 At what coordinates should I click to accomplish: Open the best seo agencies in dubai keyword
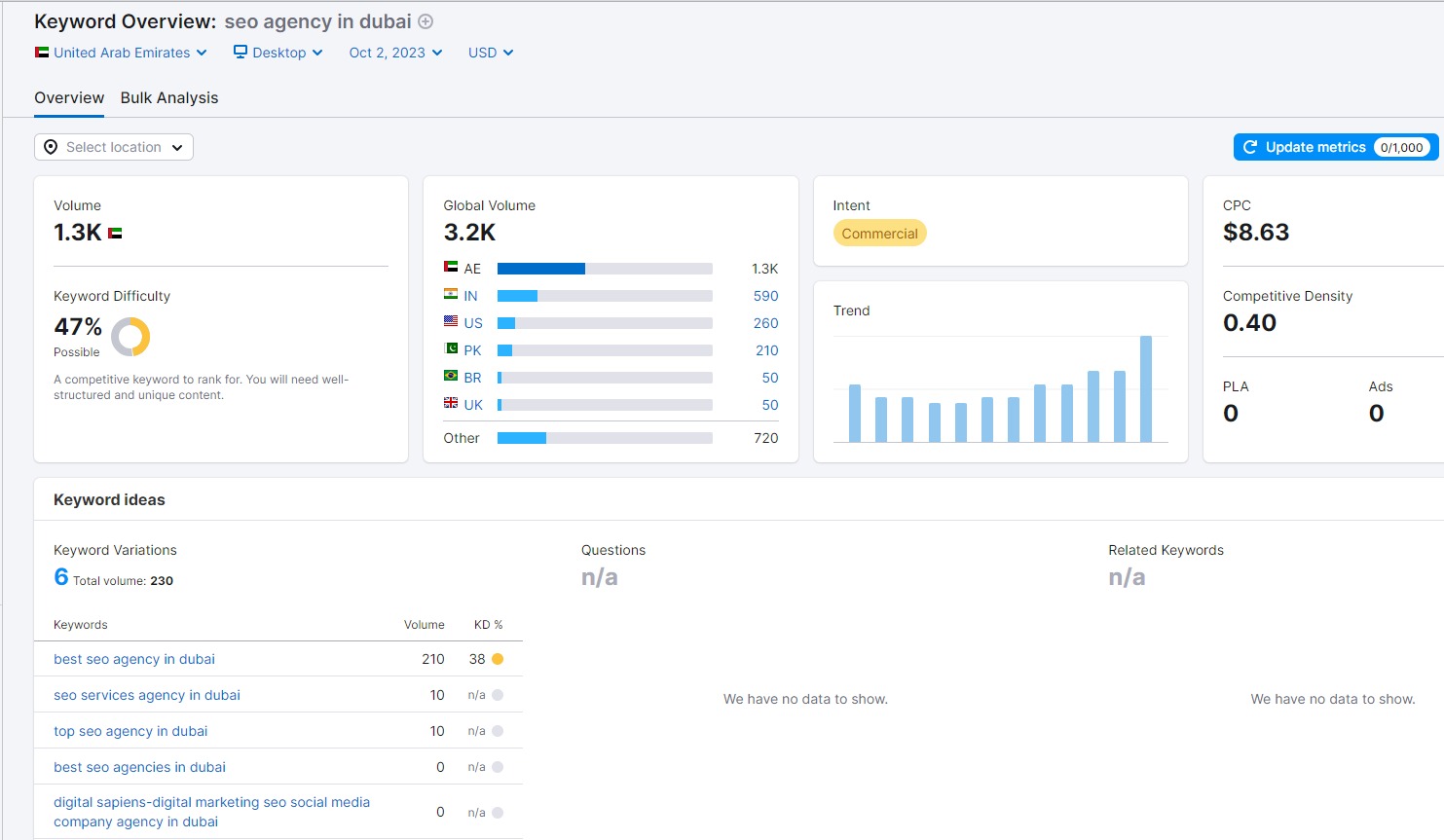[139, 767]
